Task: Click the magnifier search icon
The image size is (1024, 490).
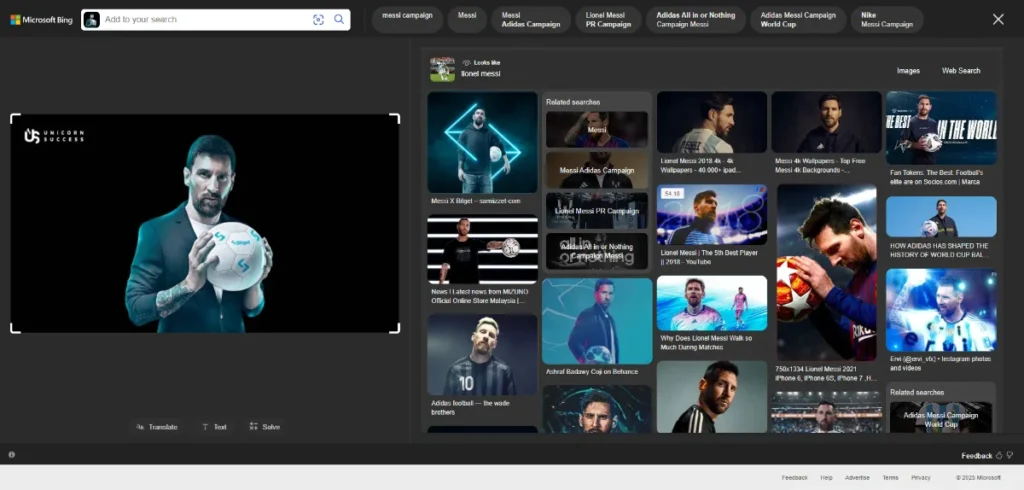Action: click(x=339, y=20)
